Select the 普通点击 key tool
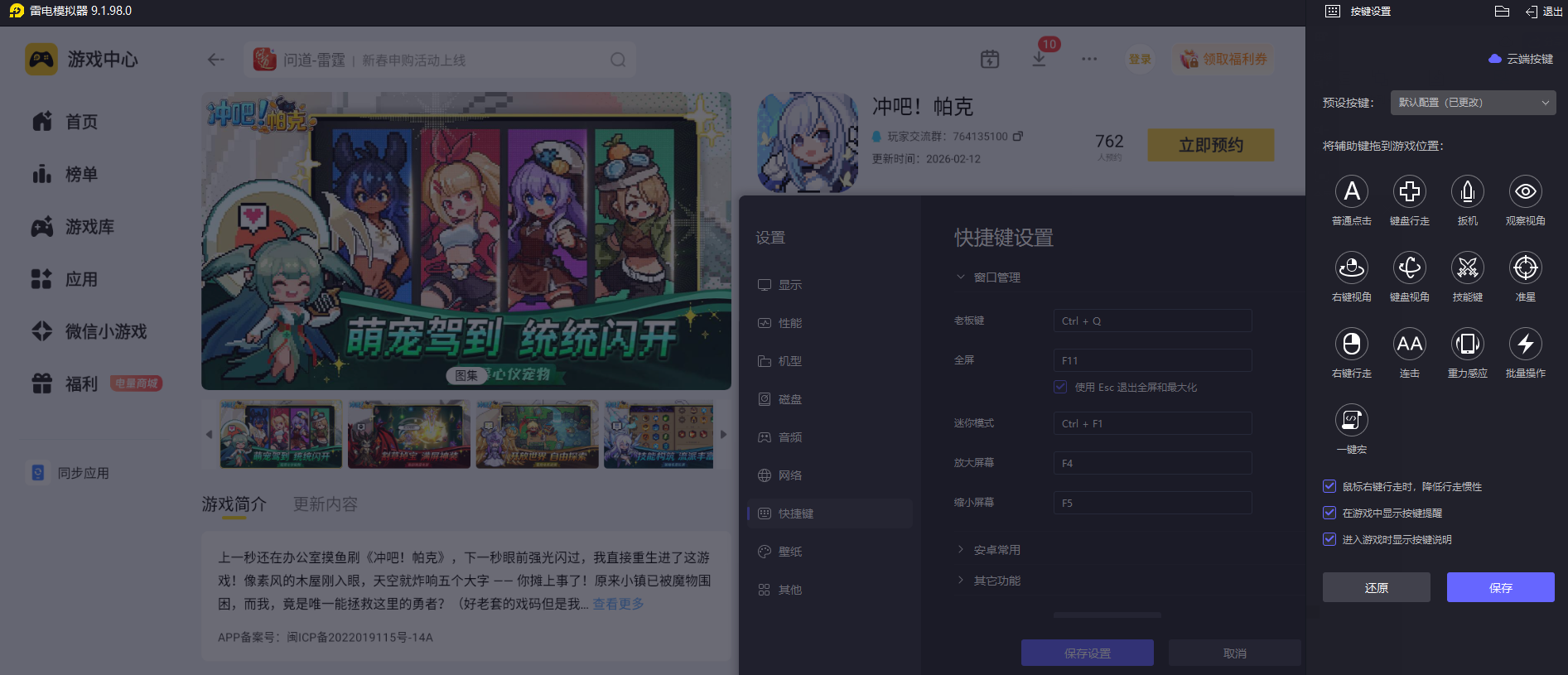This screenshot has width=1568, height=675. 1351,192
